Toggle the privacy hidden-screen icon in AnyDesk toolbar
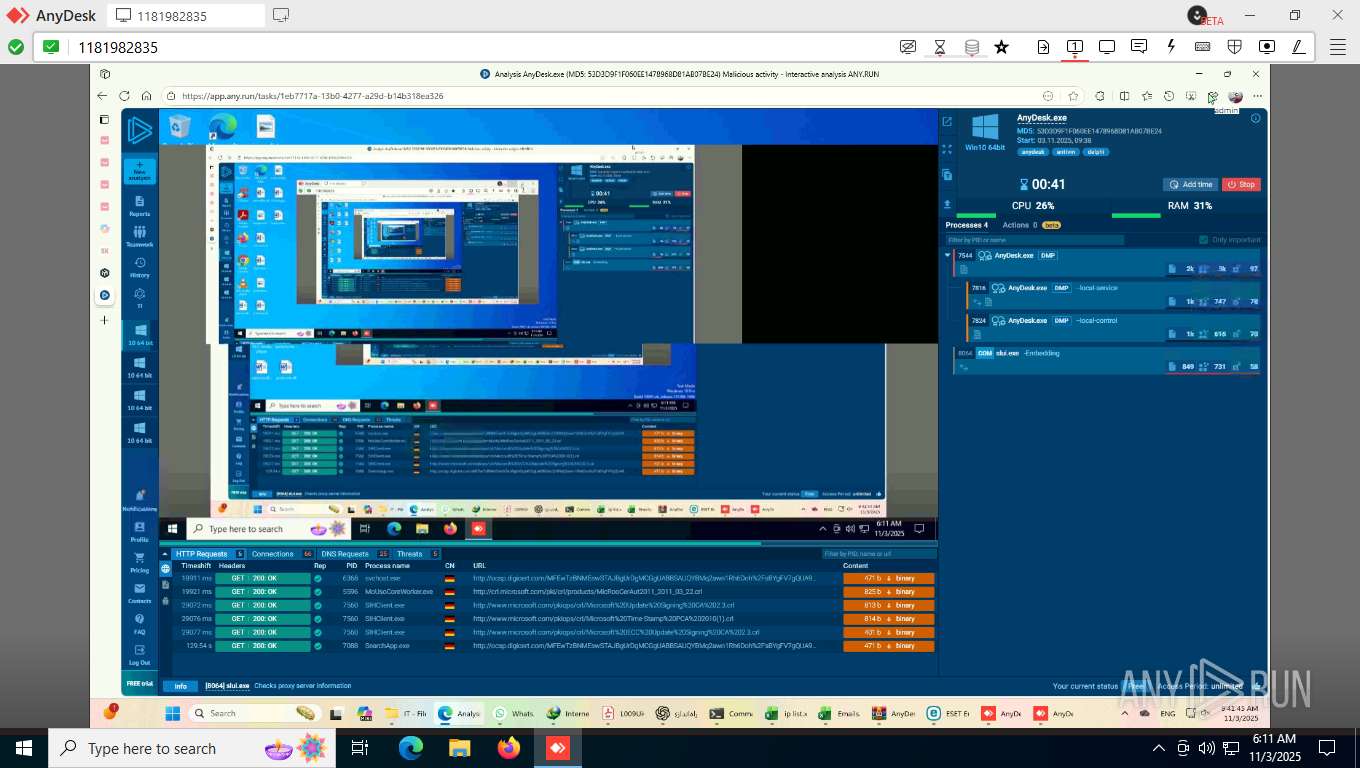 pos(908,47)
